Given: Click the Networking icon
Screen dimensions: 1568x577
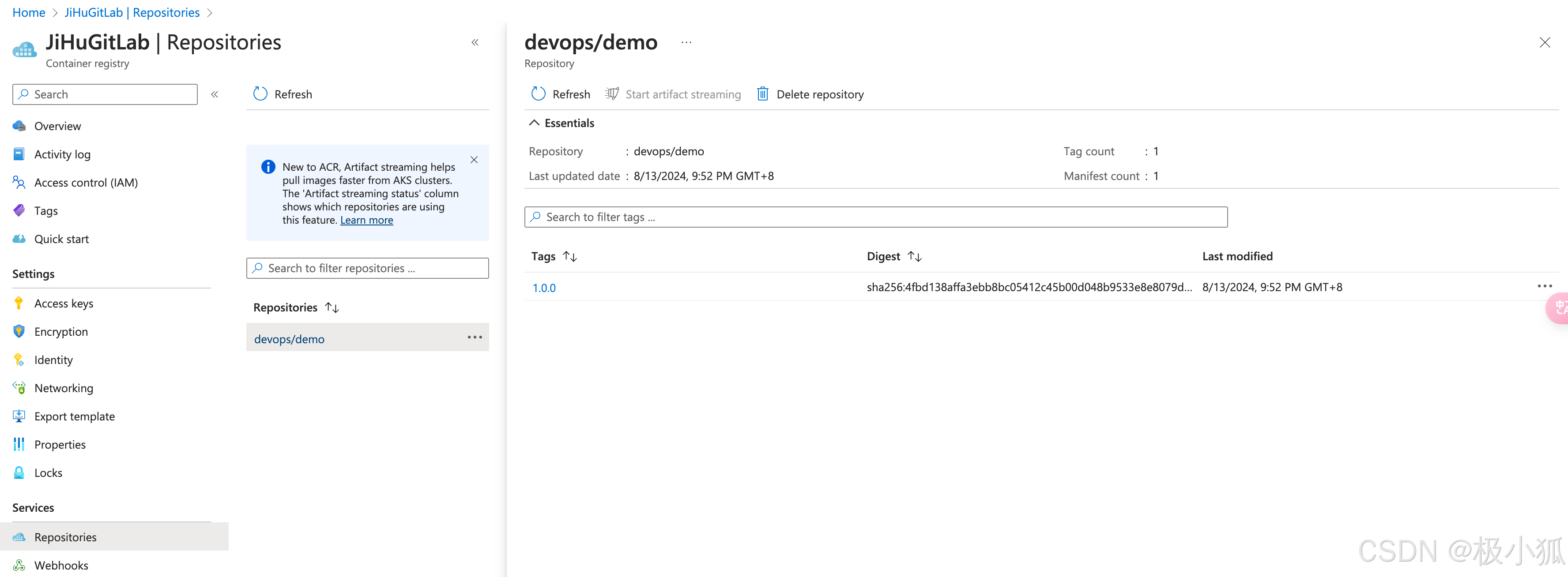Looking at the screenshot, I should click(19, 388).
